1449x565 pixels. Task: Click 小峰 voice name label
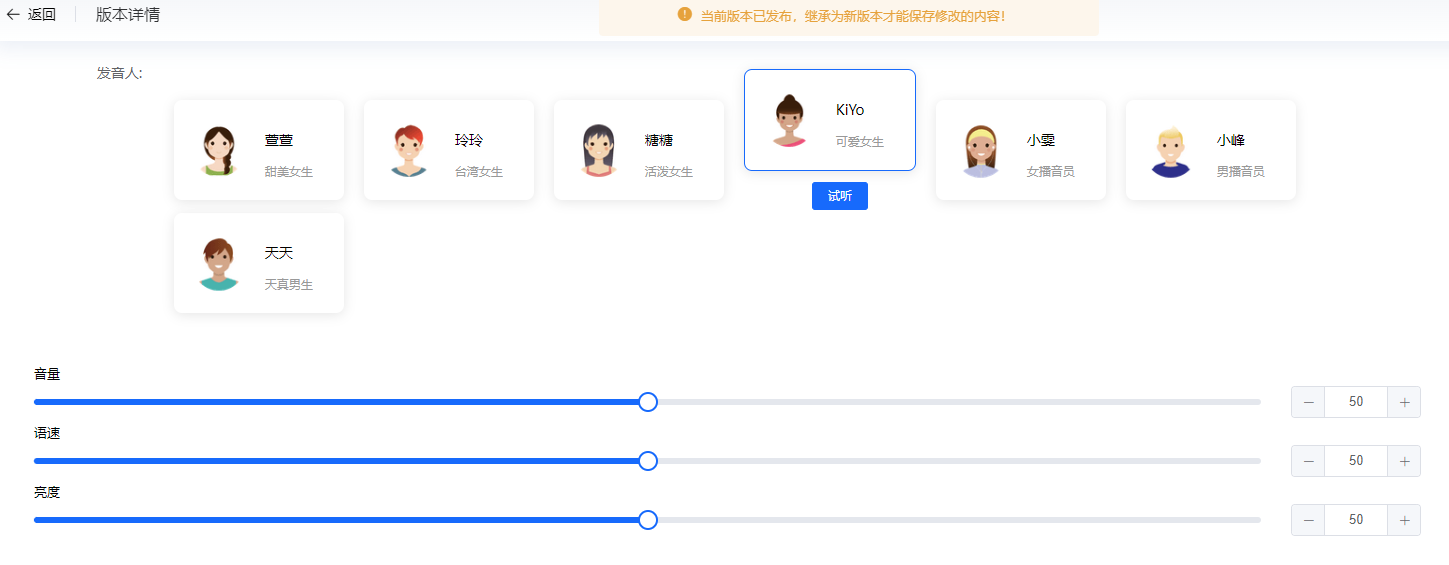[1231, 140]
